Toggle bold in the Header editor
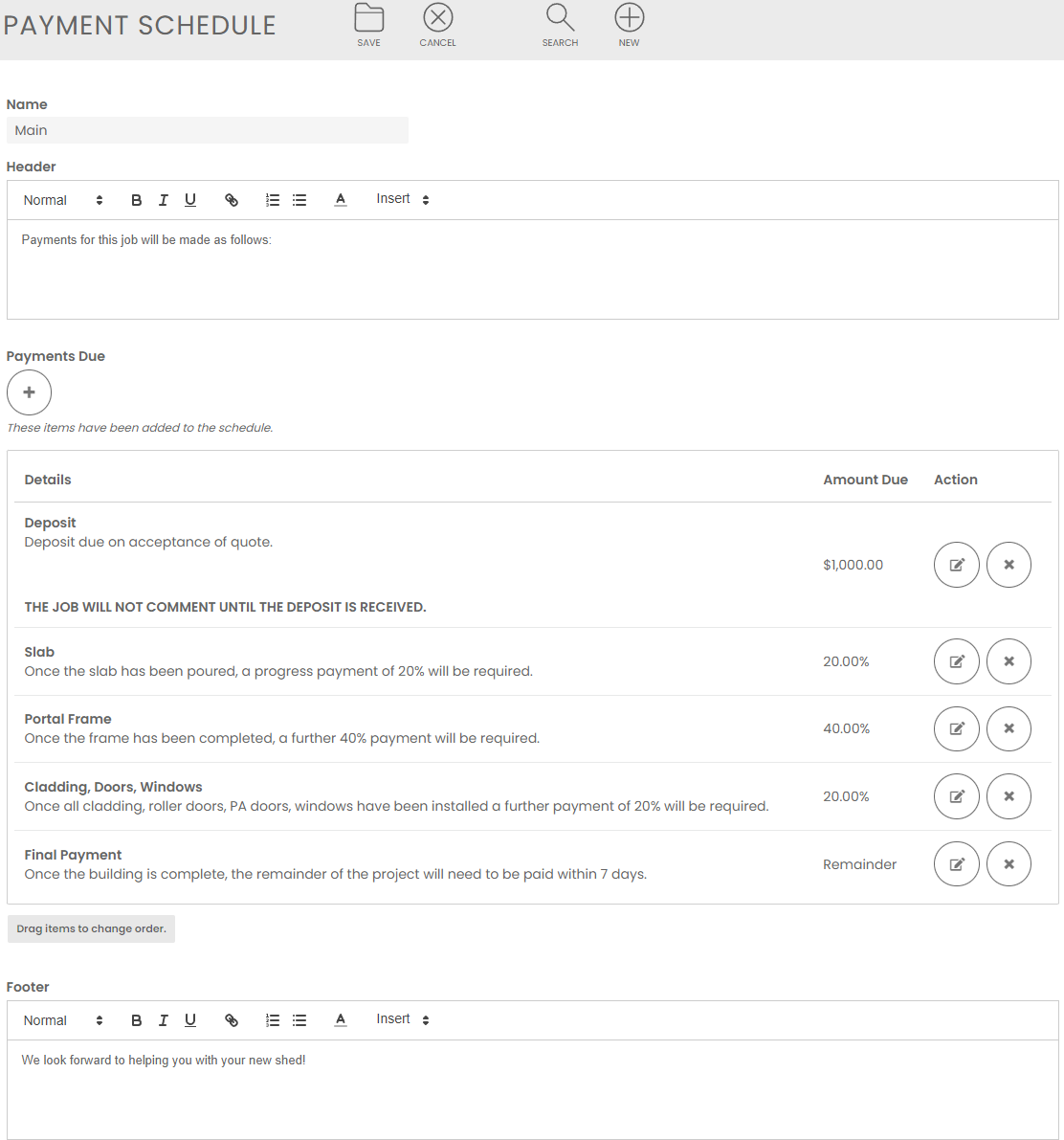 [136, 200]
